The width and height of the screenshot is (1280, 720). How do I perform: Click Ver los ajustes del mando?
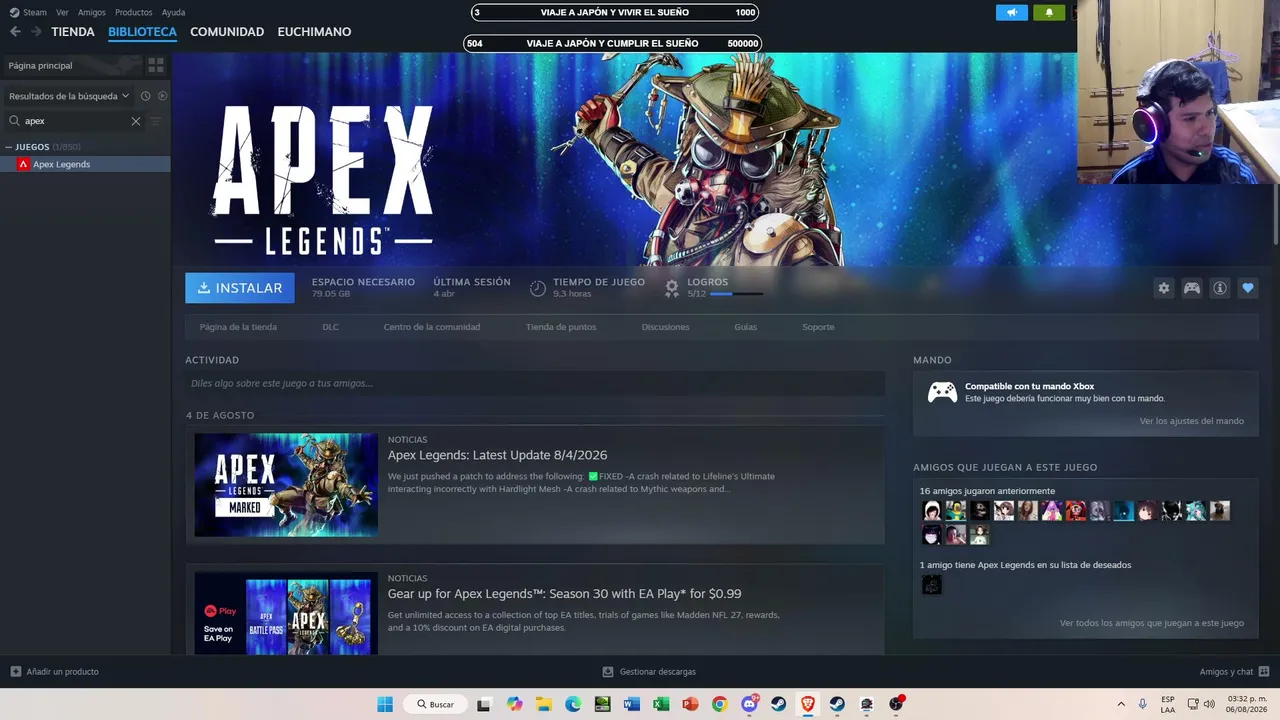[1192, 421]
